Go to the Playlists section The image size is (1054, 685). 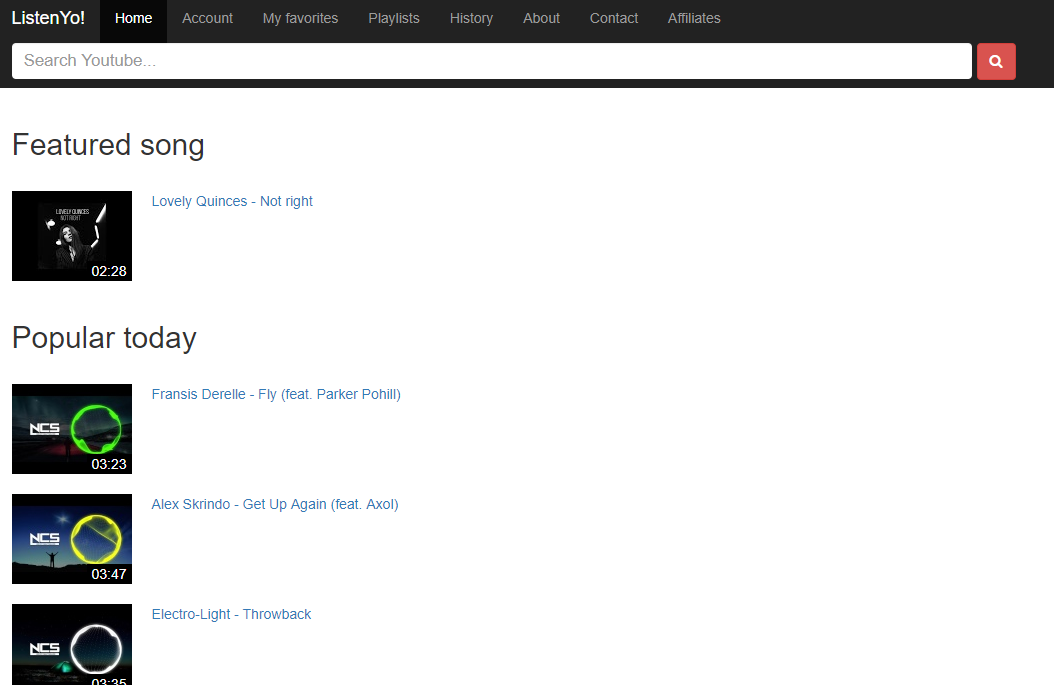[x=393, y=18]
